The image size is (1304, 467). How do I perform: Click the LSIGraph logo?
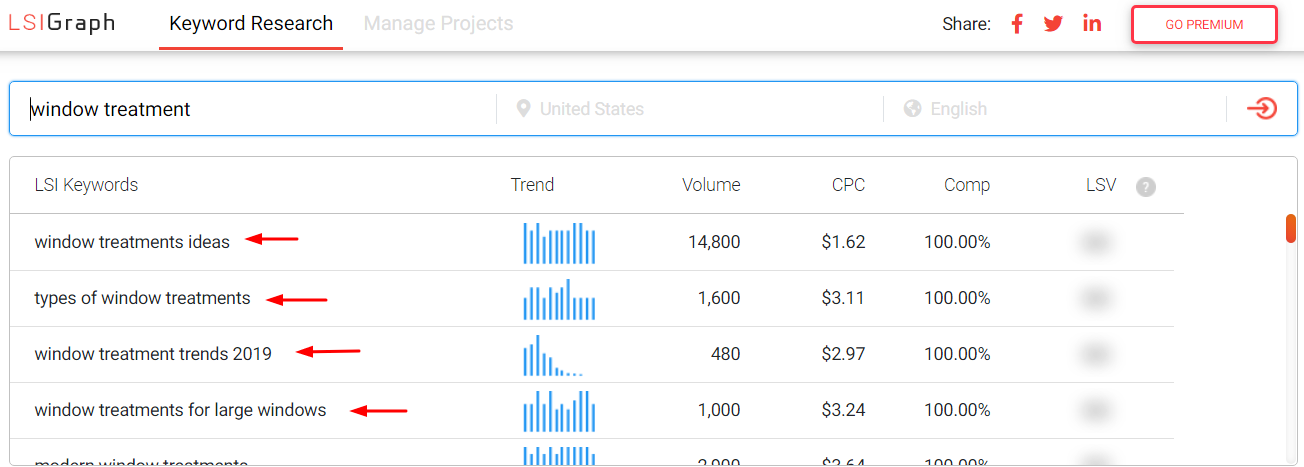61,23
